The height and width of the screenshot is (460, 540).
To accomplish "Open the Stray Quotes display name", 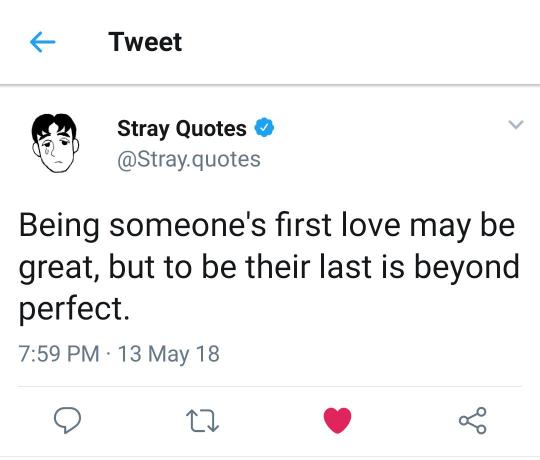I will 182,128.
